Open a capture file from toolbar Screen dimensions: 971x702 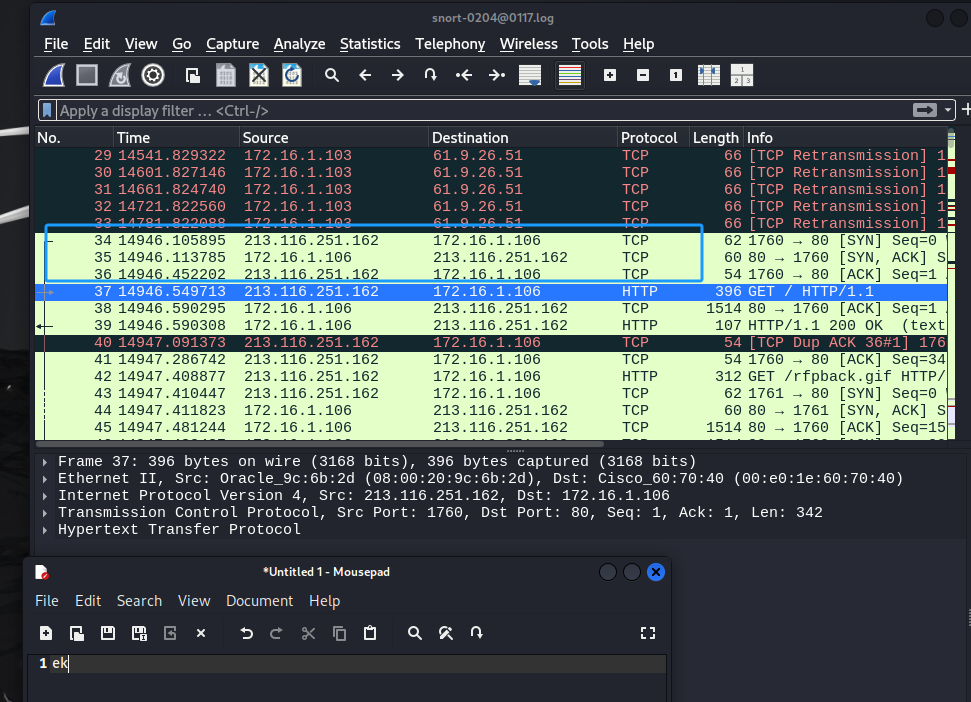tap(193, 76)
